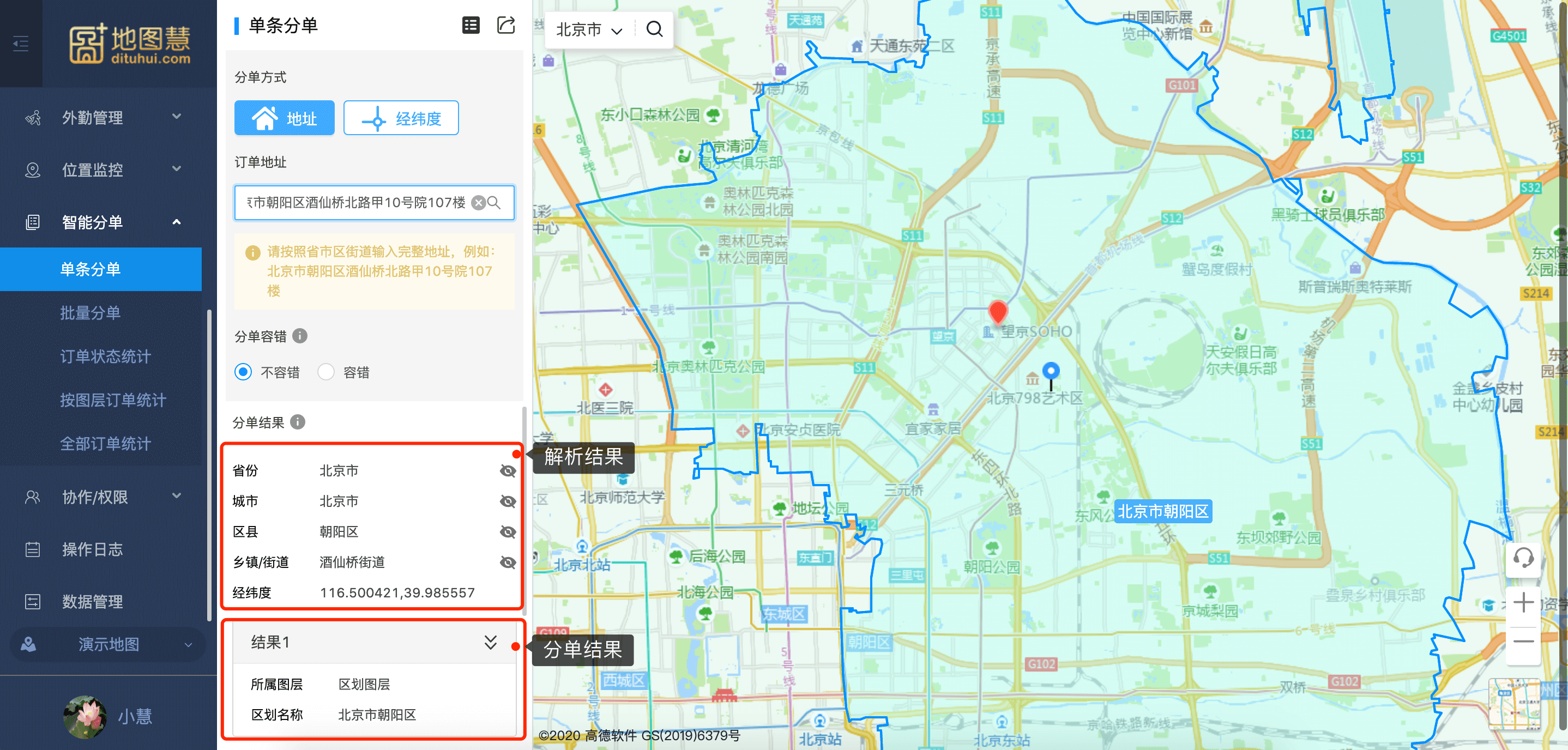This screenshot has height=750, width=1568.
Task: Clear the order address with the X icon
Action: coord(479,203)
